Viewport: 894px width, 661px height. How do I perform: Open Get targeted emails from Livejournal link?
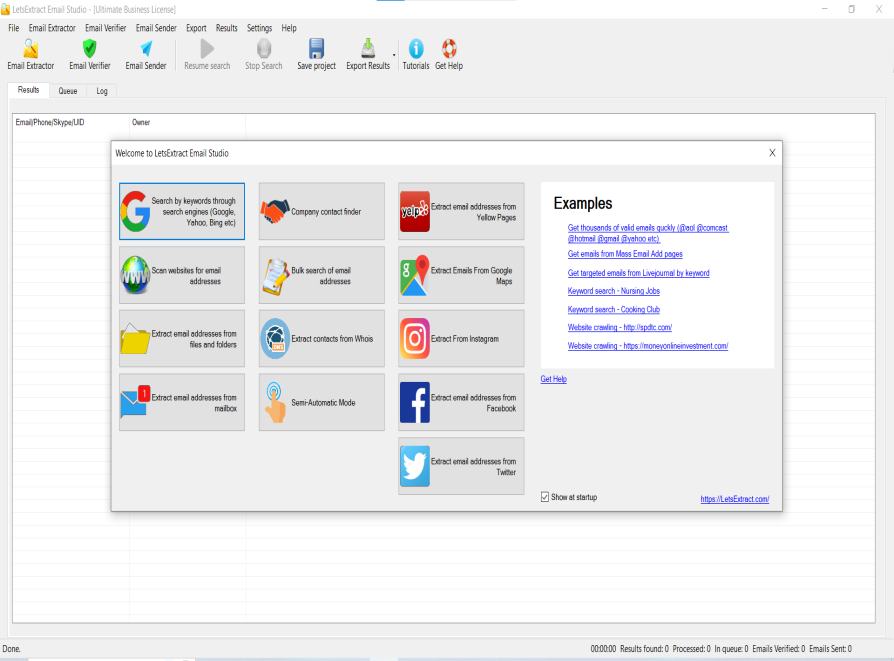click(x=639, y=273)
